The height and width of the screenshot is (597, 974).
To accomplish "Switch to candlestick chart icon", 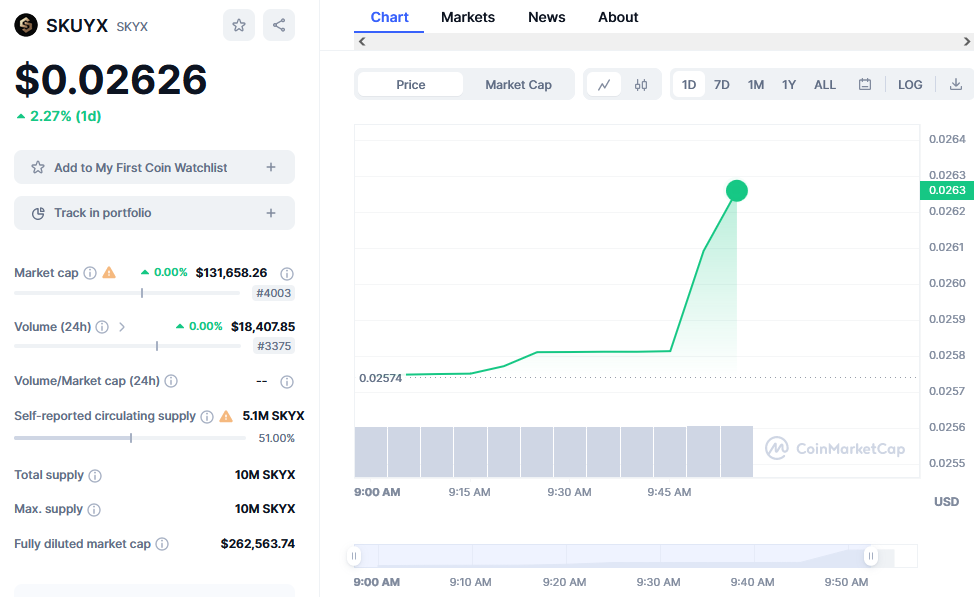I will coord(641,84).
